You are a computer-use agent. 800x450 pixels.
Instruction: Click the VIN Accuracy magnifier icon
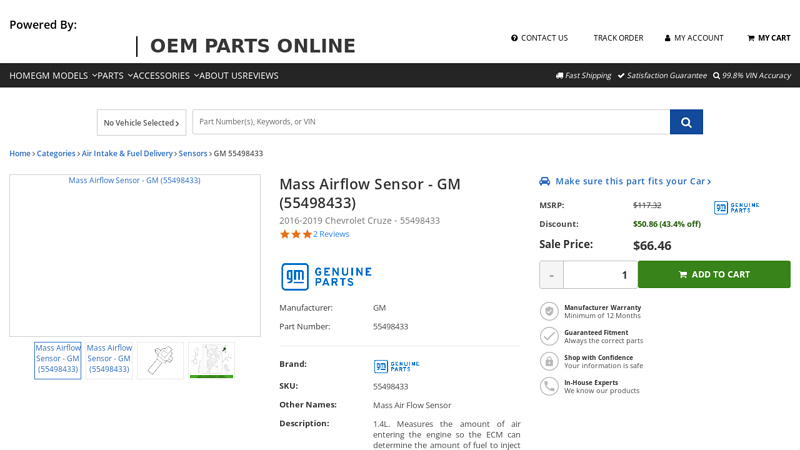pos(716,76)
